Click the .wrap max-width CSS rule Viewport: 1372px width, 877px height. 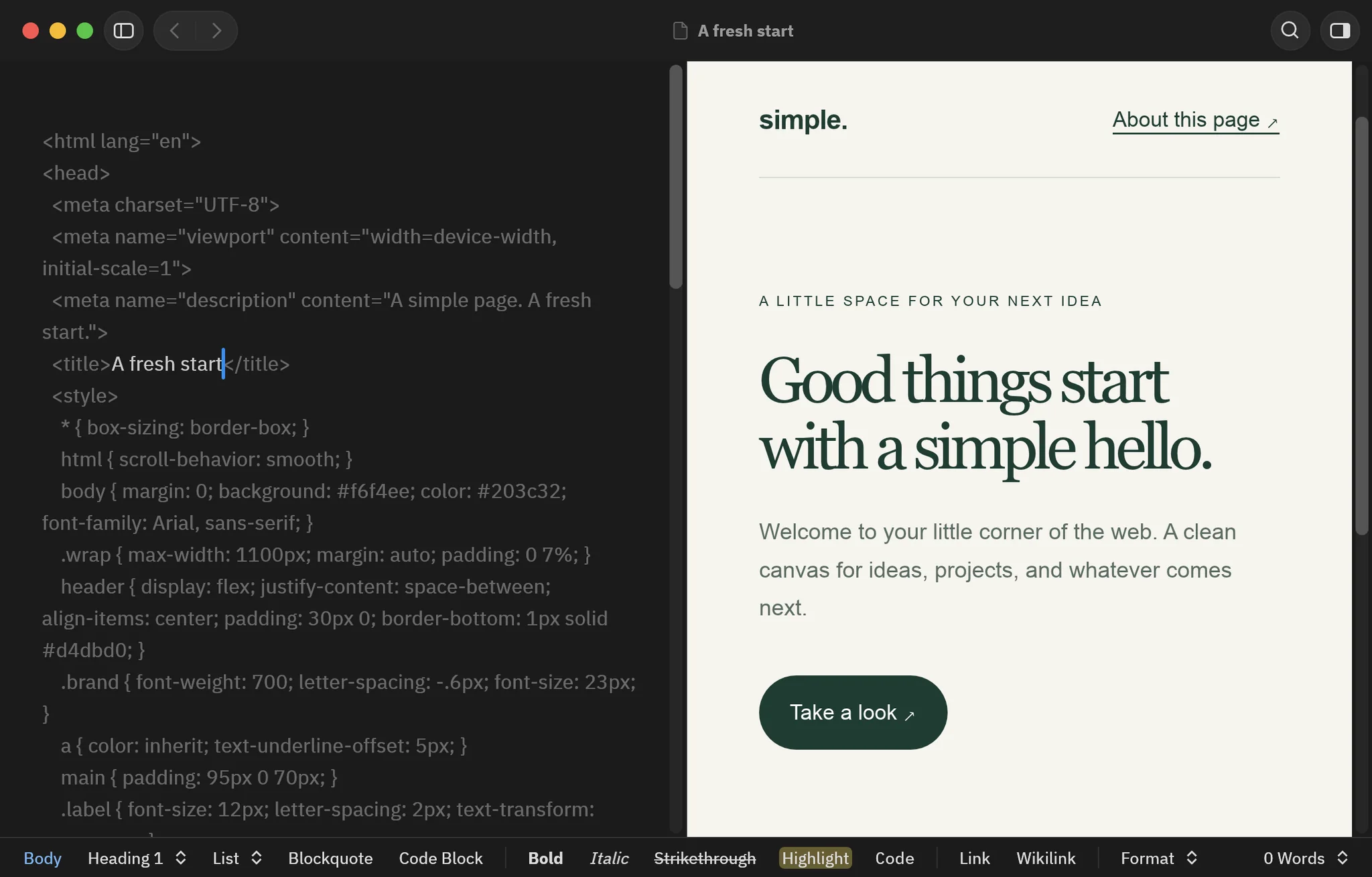pos(326,555)
